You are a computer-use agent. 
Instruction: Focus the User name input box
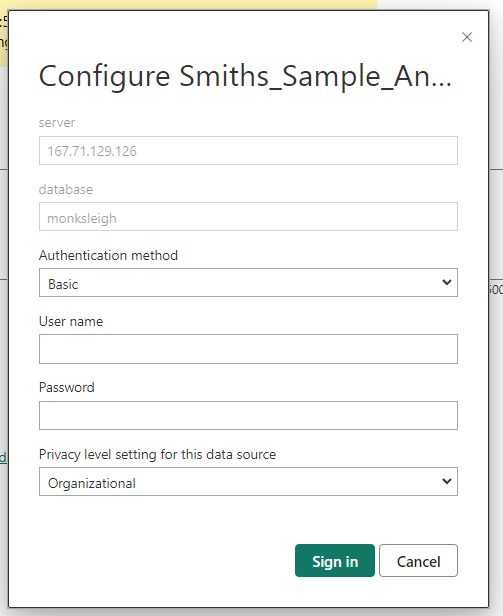point(248,349)
